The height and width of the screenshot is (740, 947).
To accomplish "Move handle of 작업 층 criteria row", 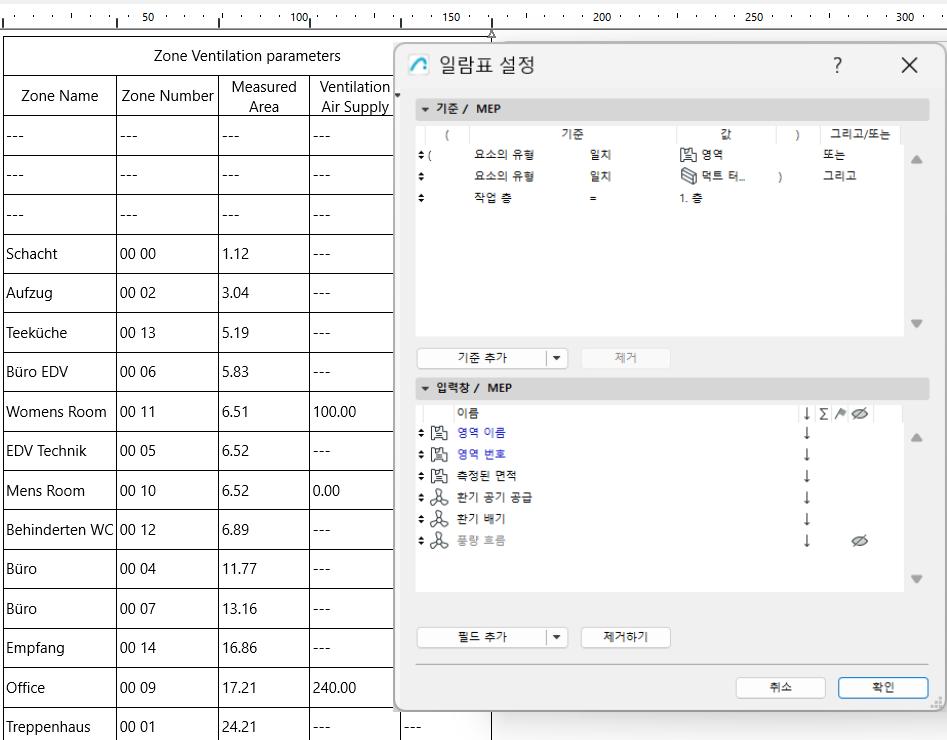I will (421, 198).
